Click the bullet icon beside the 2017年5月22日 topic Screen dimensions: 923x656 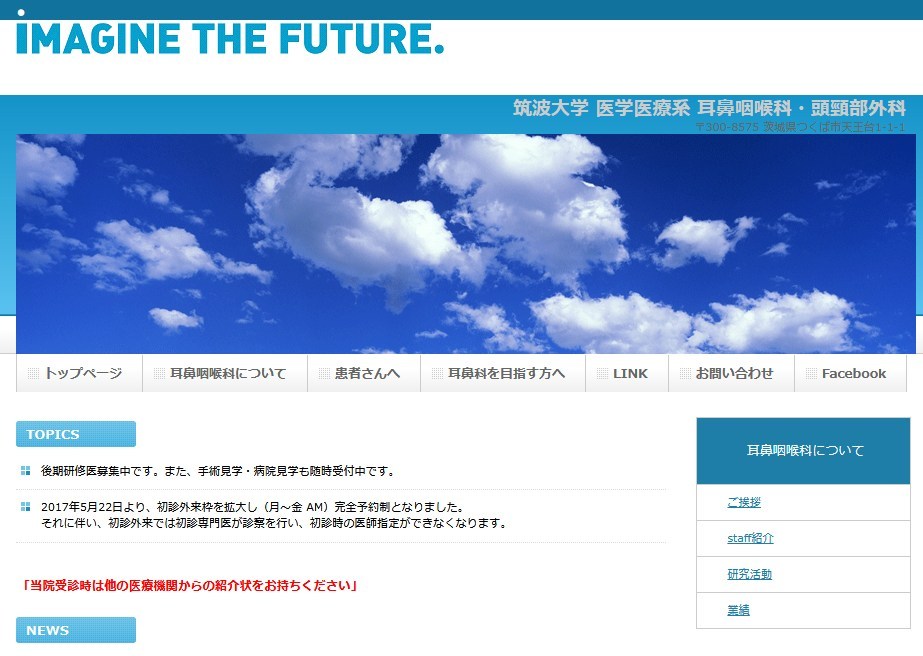(25, 507)
